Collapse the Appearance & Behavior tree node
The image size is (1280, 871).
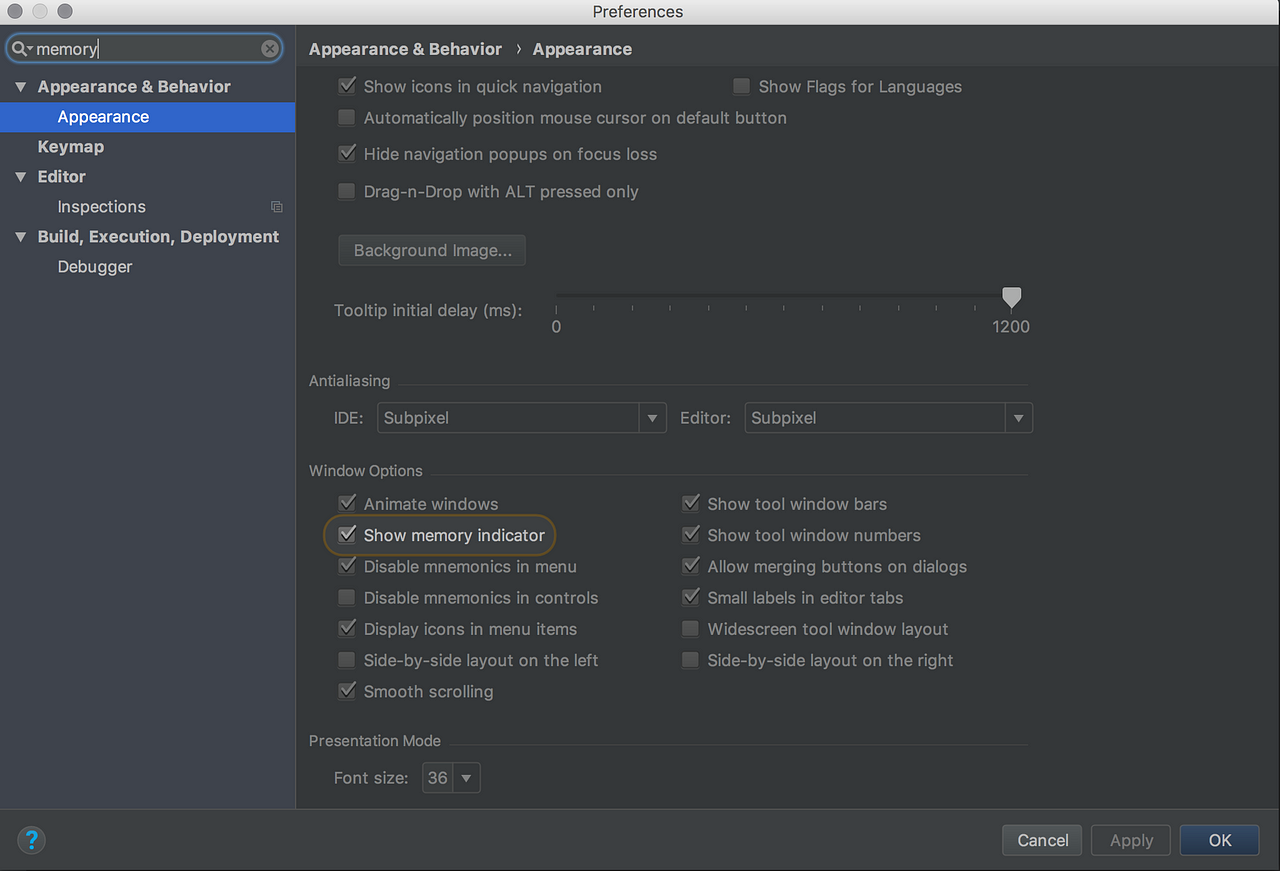click(20, 87)
